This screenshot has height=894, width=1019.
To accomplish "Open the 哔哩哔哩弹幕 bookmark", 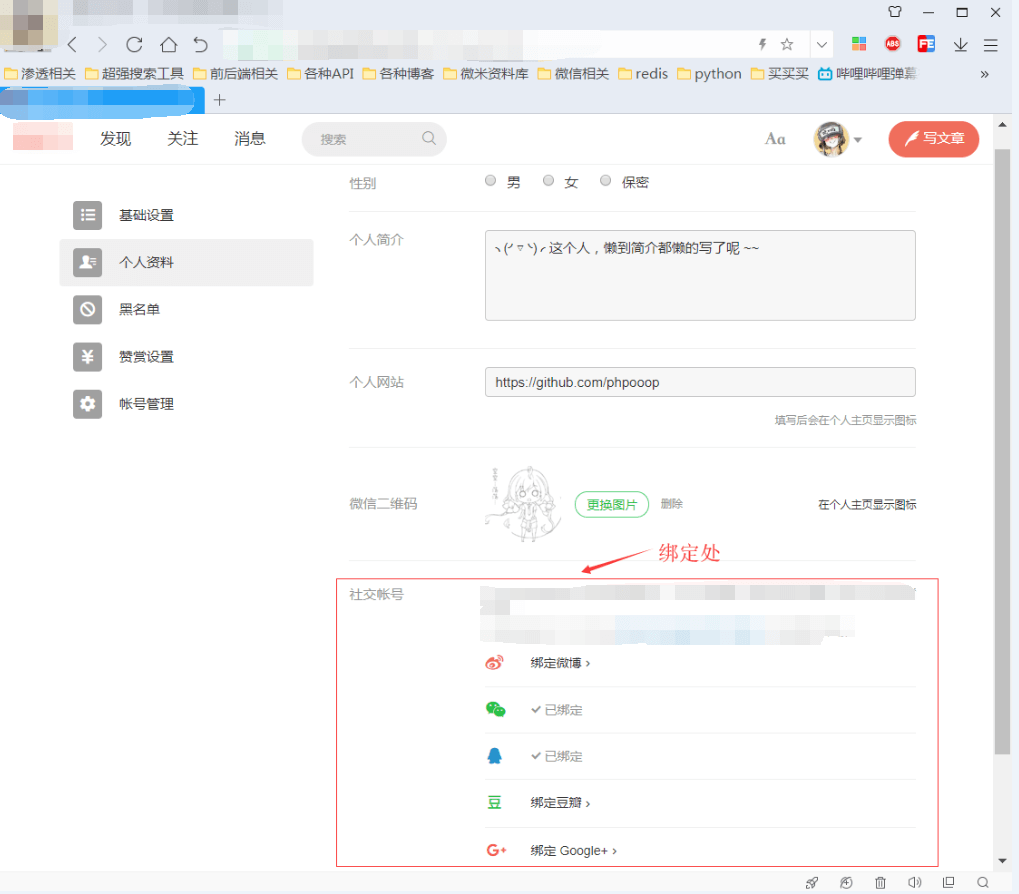I will (867, 74).
